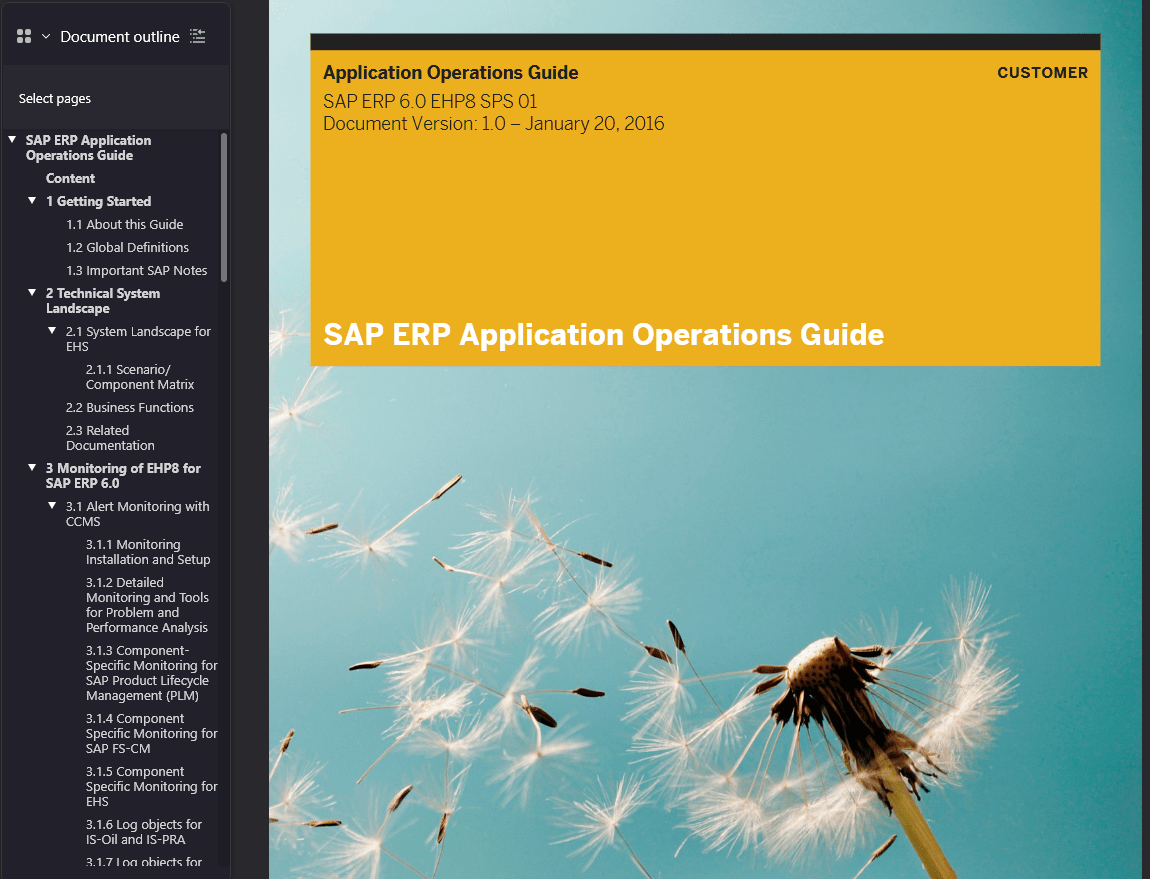
Task: Jump to 2.2 Business Functions
Action: coord(130,407)
